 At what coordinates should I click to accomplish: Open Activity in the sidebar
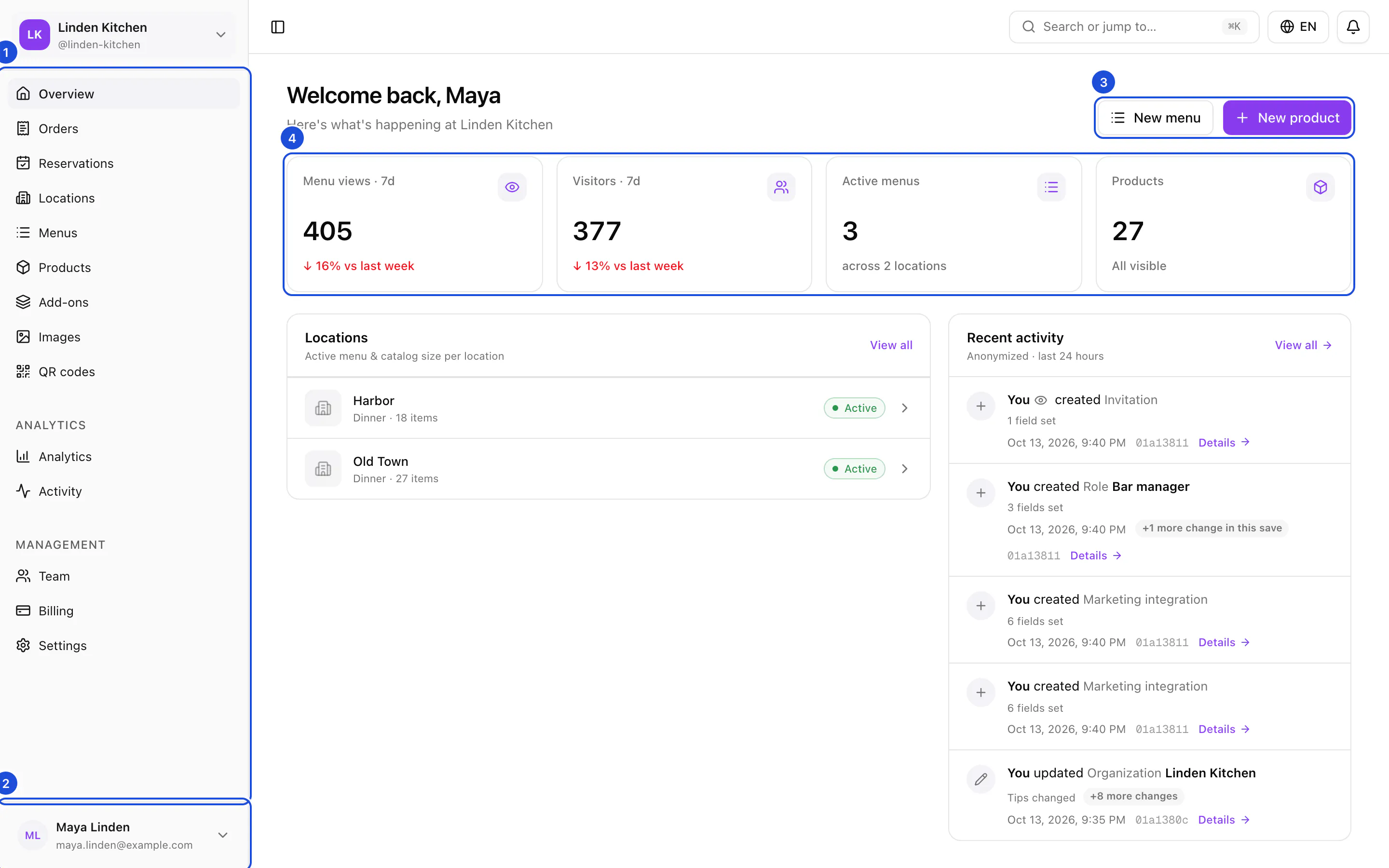124,491
